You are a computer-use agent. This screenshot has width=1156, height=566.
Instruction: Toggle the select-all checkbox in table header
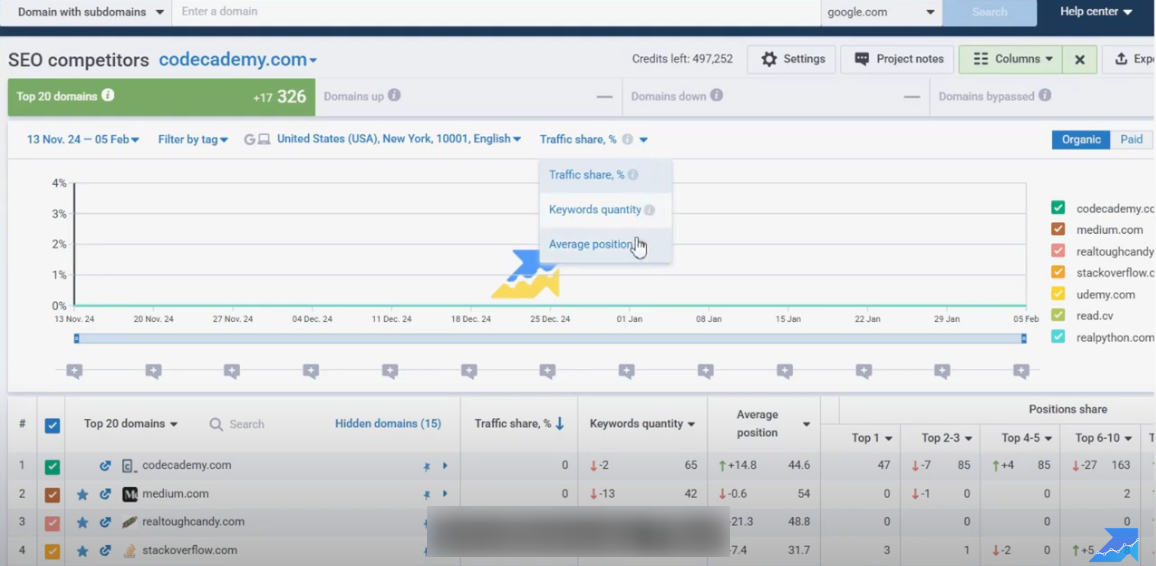[52, 425]
